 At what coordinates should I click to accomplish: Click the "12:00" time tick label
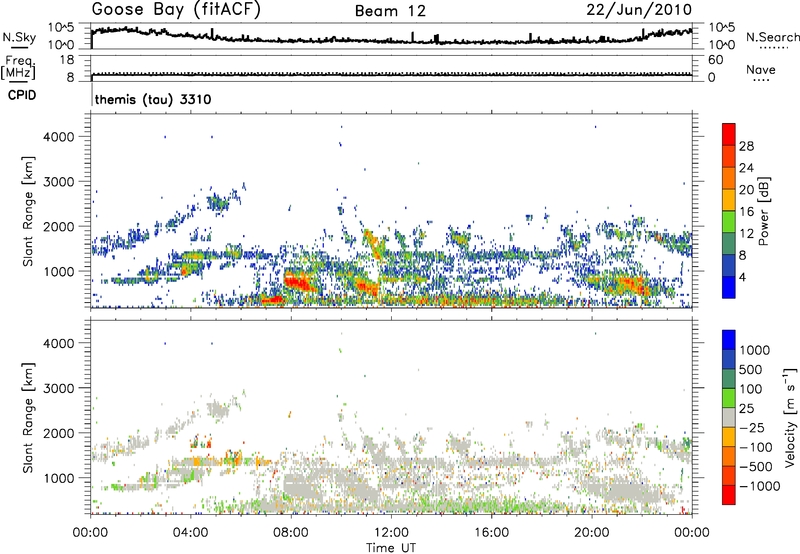(x=391, y=533)
